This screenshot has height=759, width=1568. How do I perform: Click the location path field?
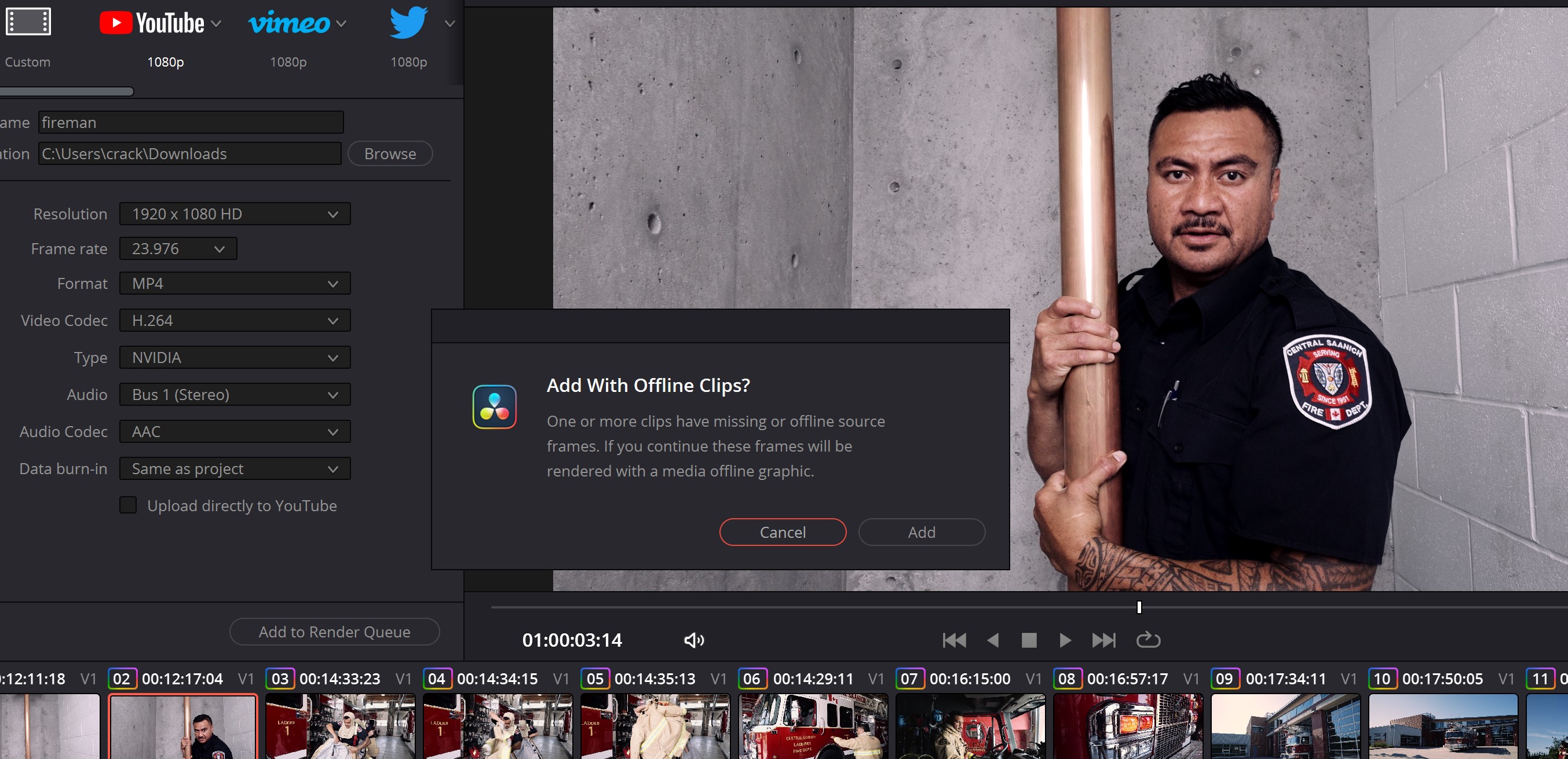[190, 153]
